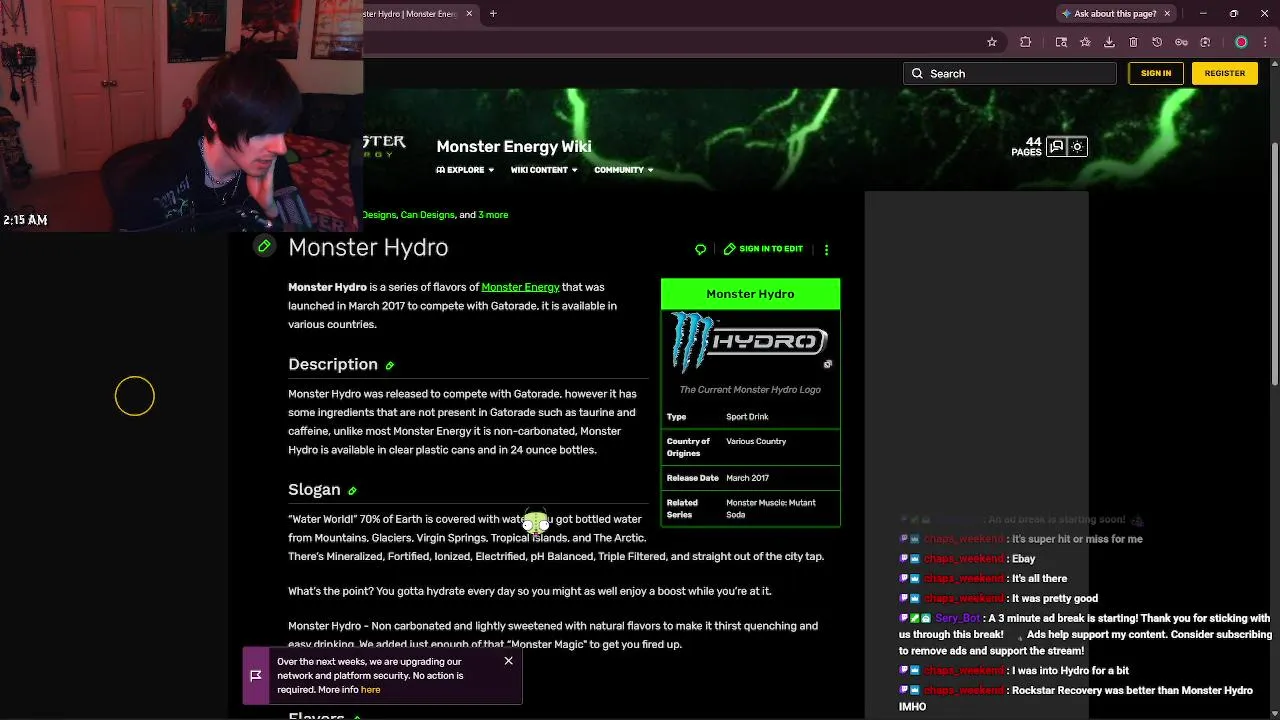Bookmark this page with the star icon
Image resolution: width=1280 pixels, height=720 pixels.
click(x=991, y=42)
